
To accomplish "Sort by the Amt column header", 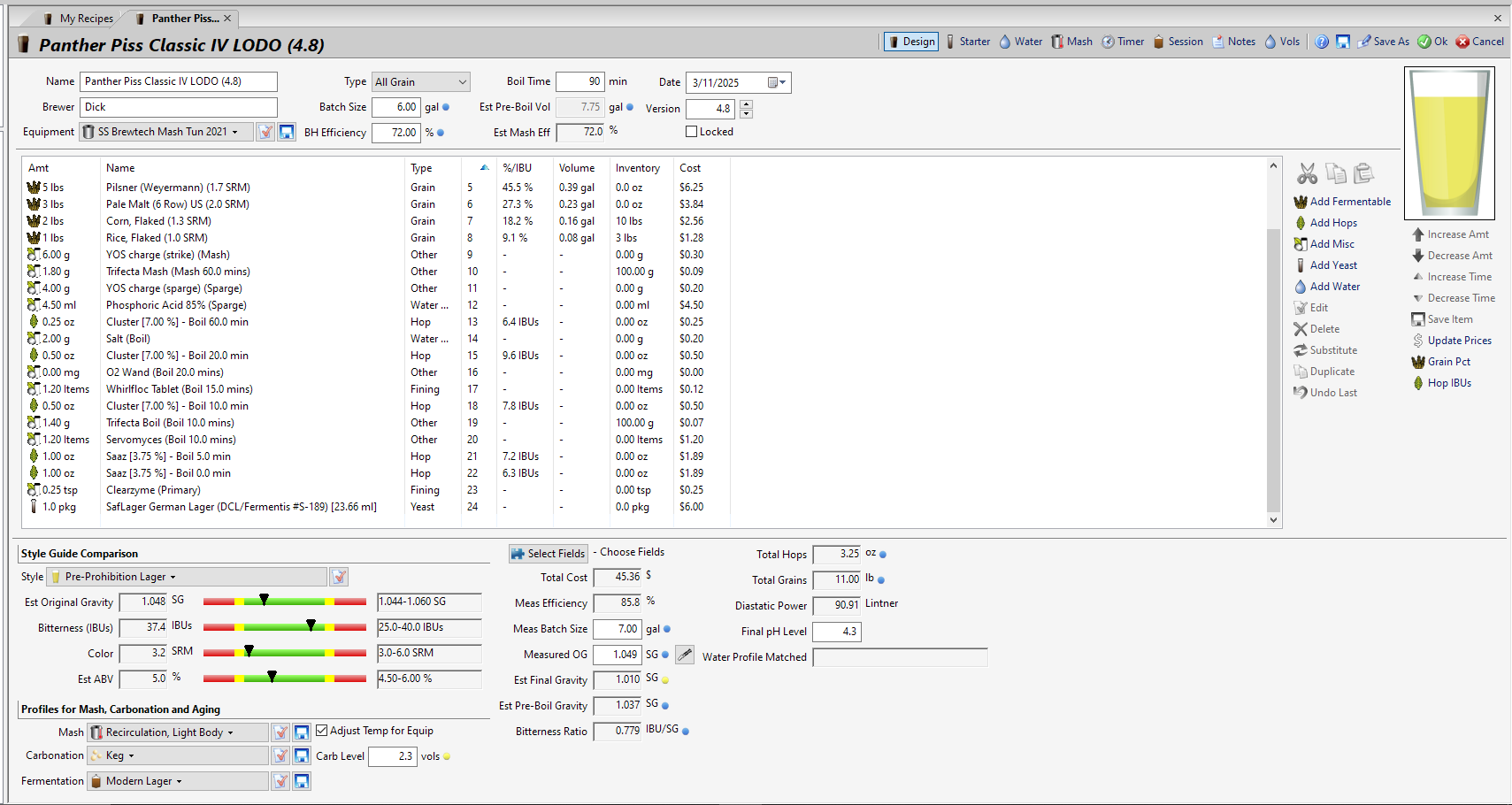I will click(x=61, y=168).
